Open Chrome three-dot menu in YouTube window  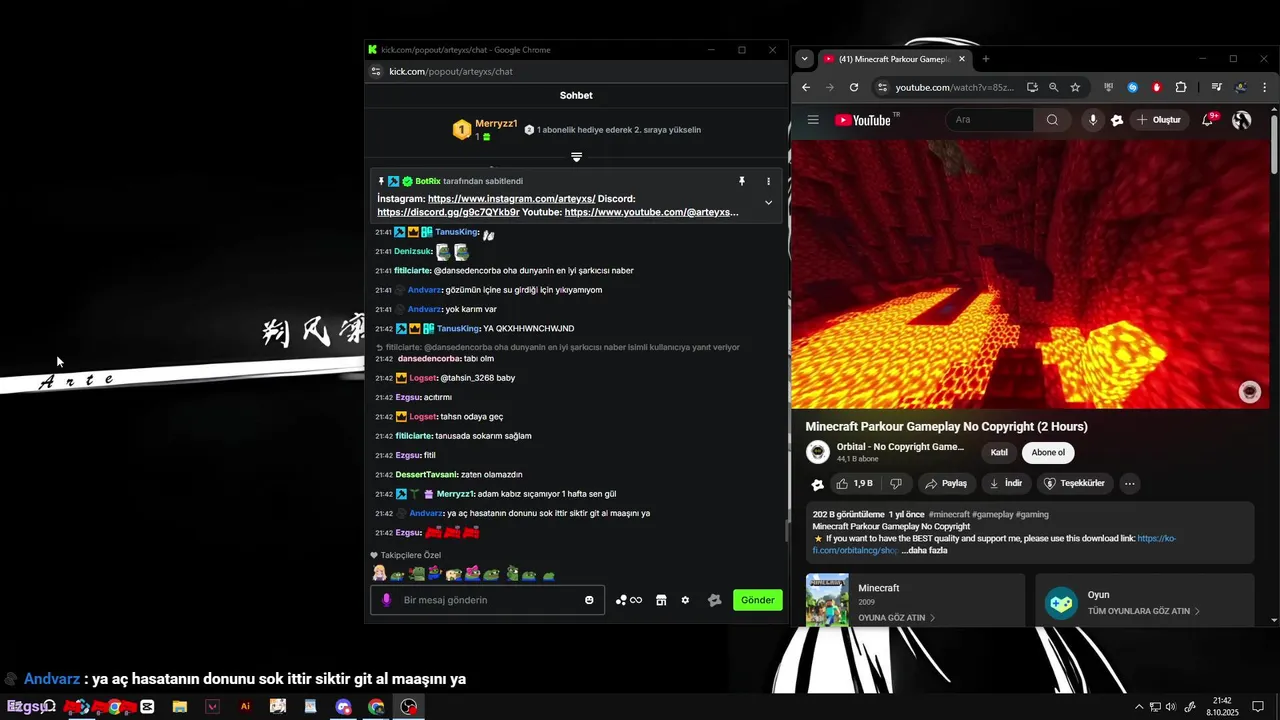[1265, 87]
